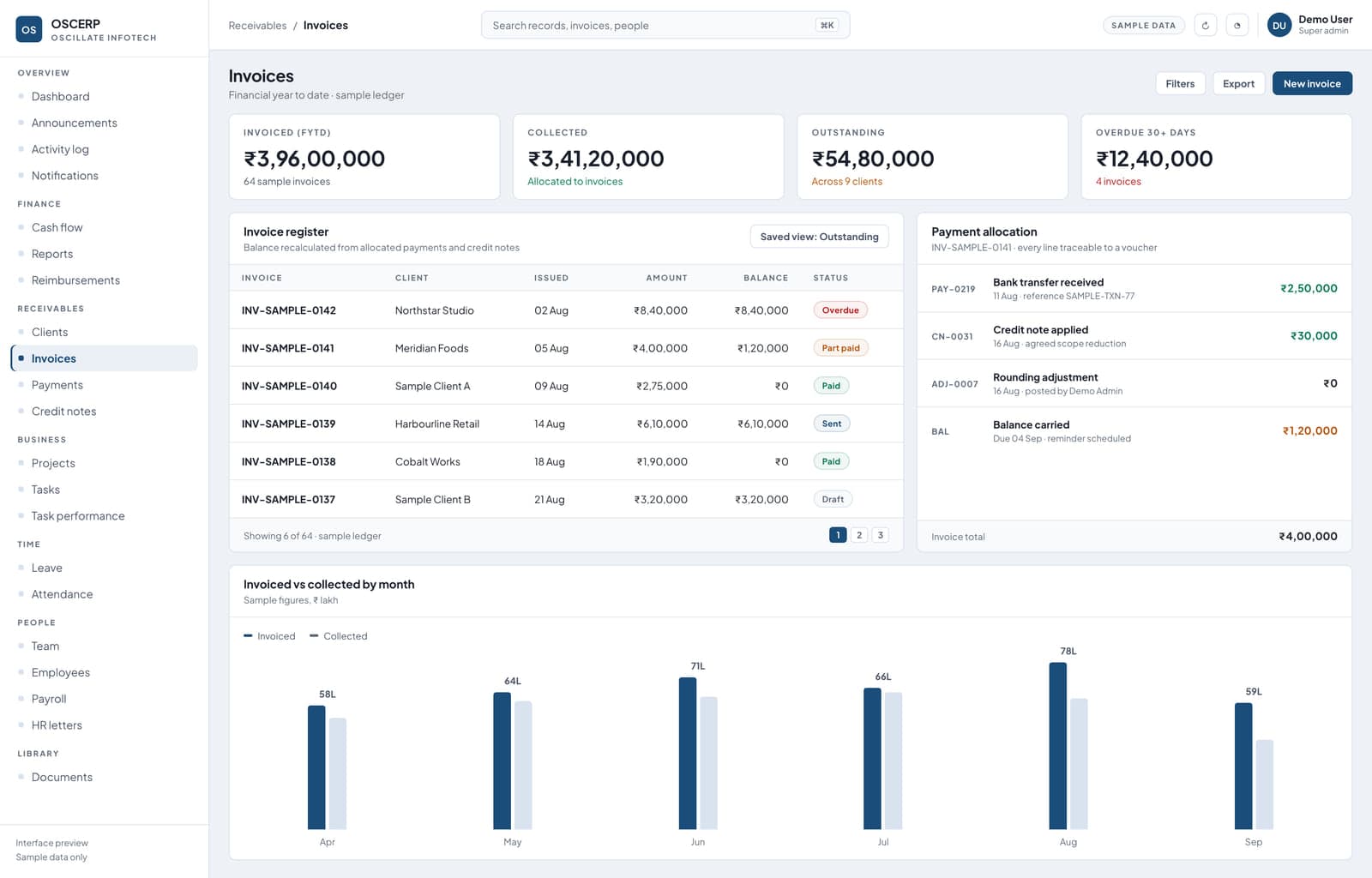Click client name Harbourline Retail
This screenshot has width=1372, height=878.
pyautogui.click(x=437, y=424)
